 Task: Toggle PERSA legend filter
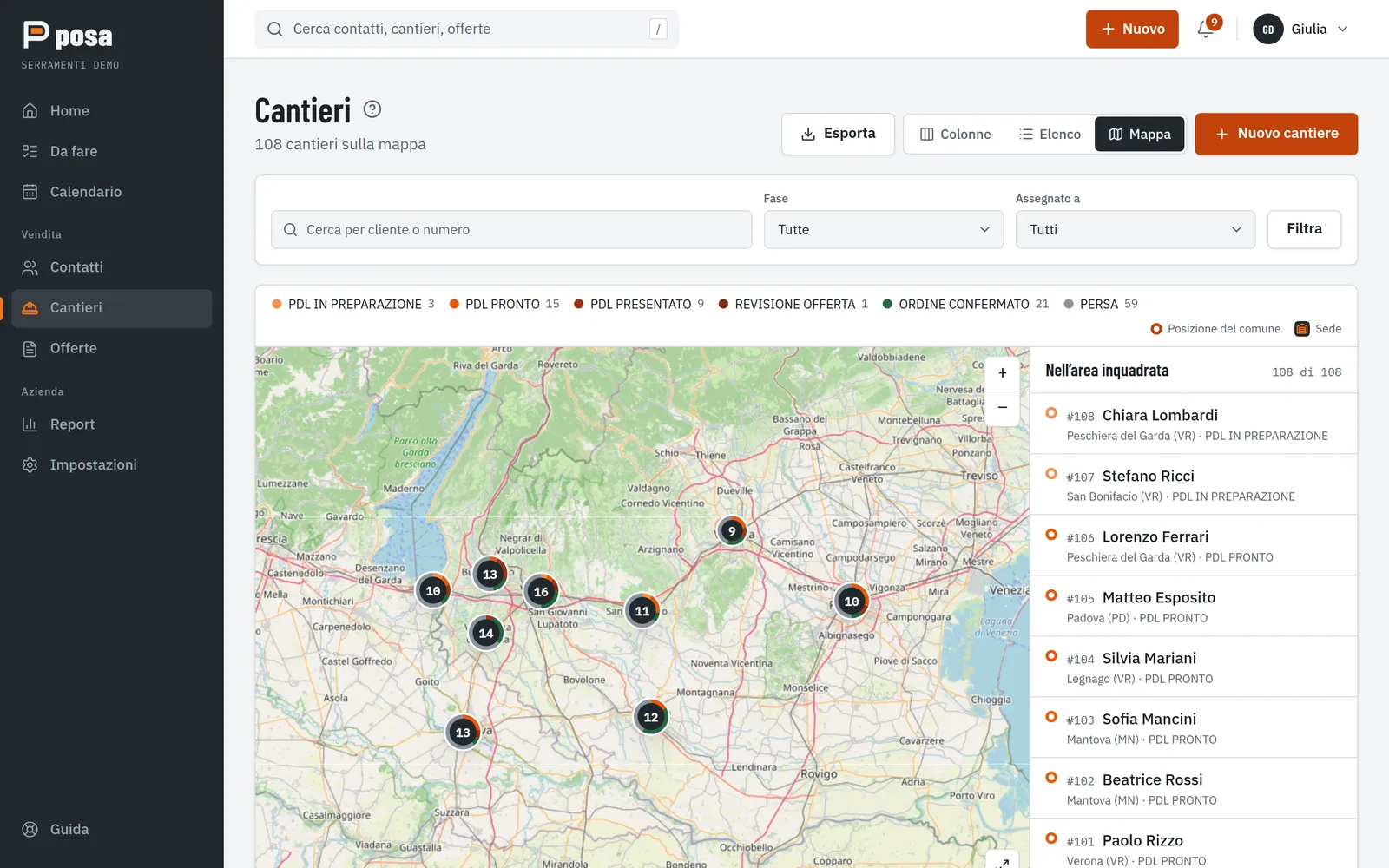point(1100,304)
